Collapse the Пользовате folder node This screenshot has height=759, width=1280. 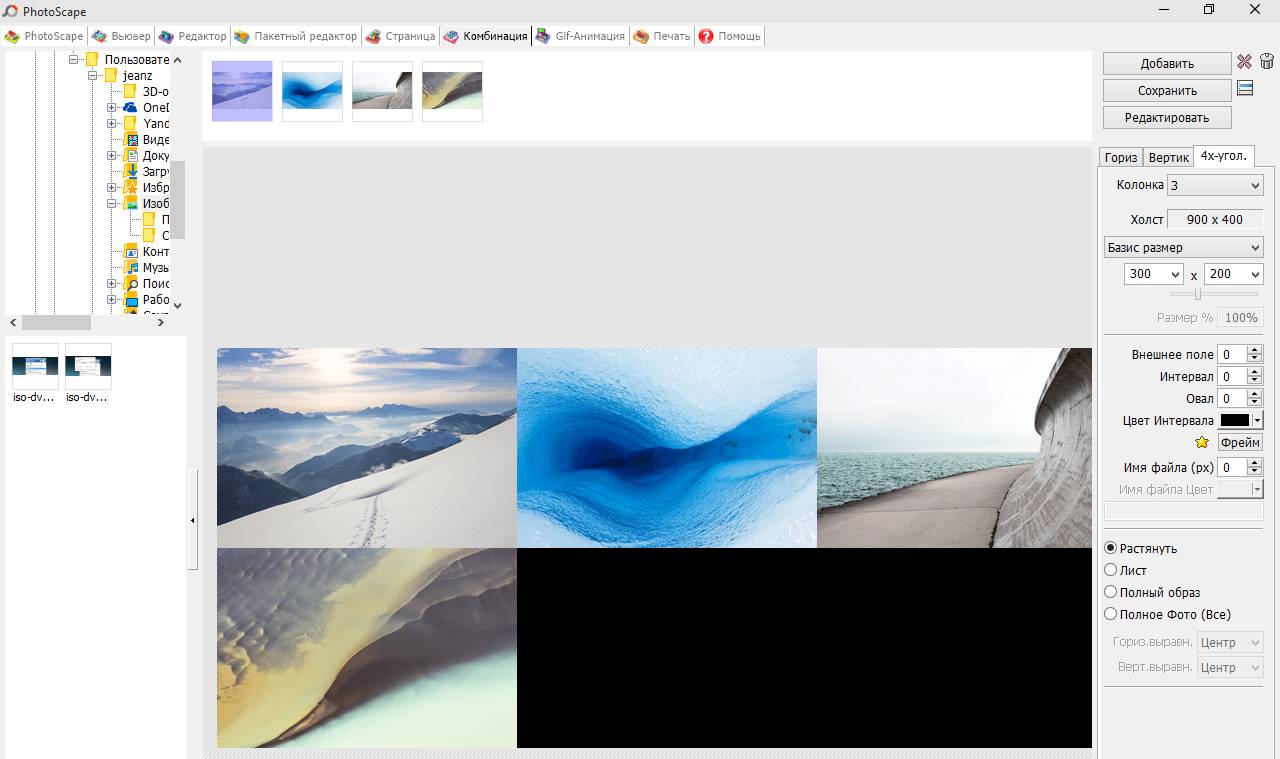click(x=74, y=59)
